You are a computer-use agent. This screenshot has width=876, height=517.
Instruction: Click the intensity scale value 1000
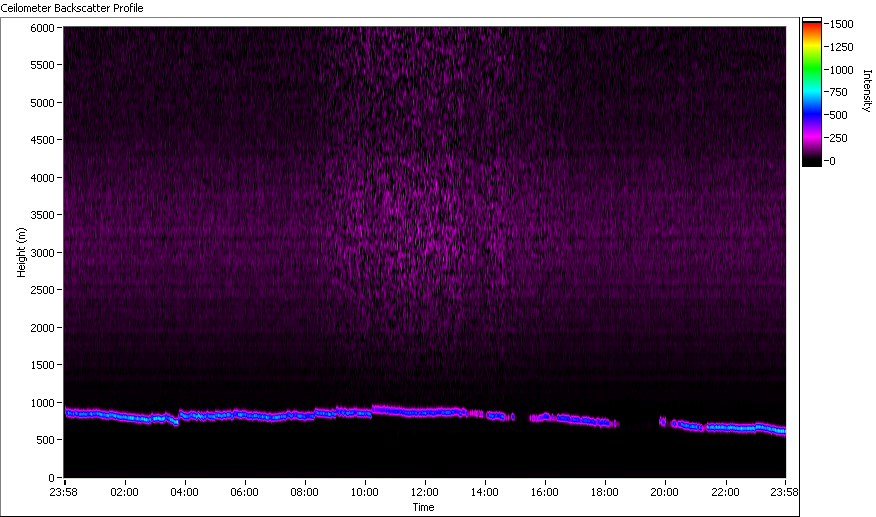point(841,70)
